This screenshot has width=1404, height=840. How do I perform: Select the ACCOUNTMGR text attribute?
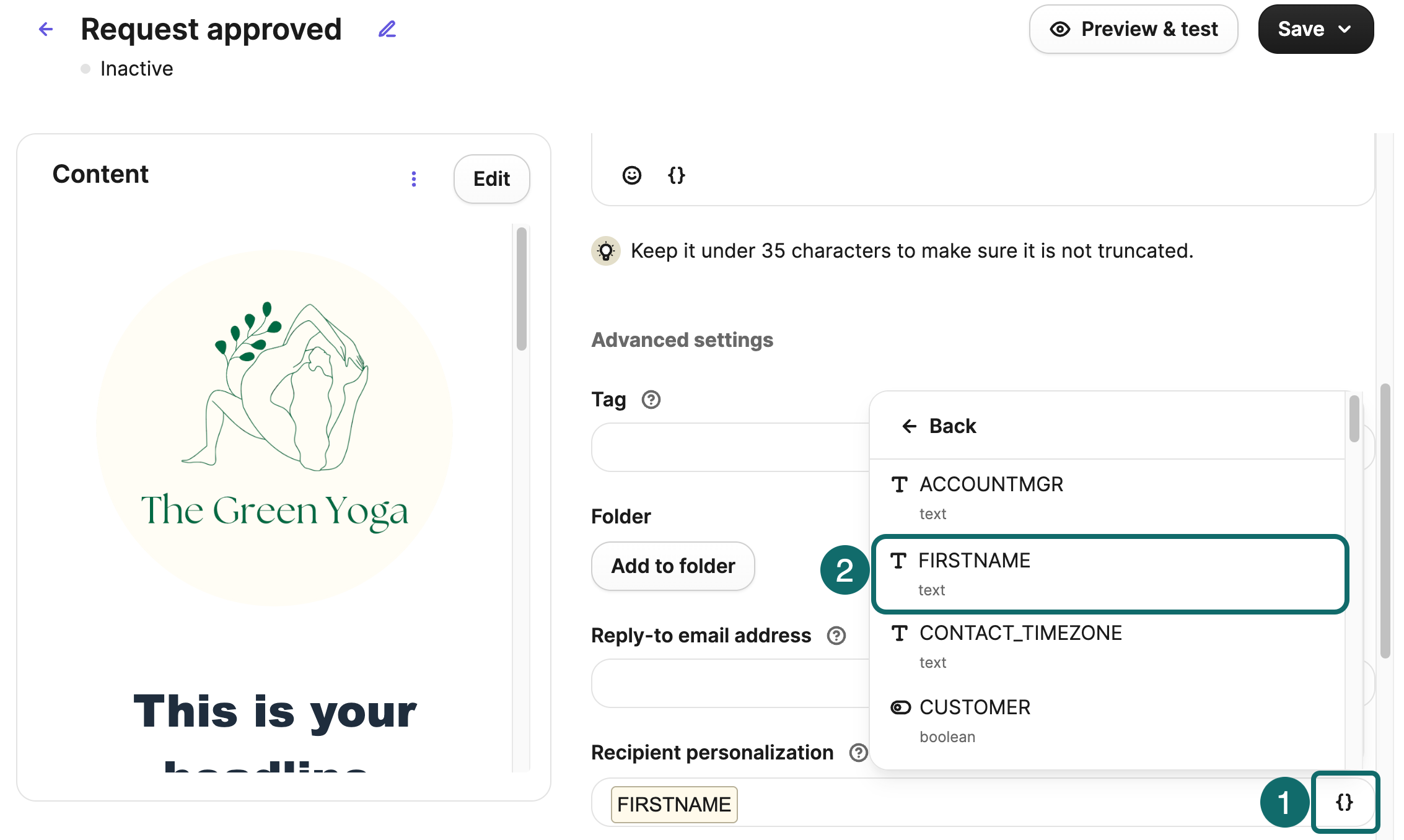pyautogui.click(x=991, y=484)
